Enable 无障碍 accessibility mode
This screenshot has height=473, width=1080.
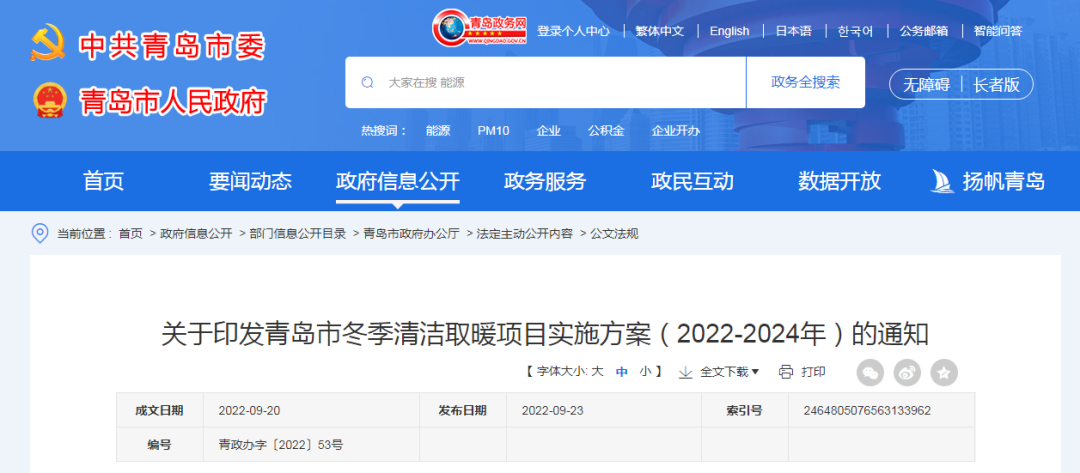(926, 85)
